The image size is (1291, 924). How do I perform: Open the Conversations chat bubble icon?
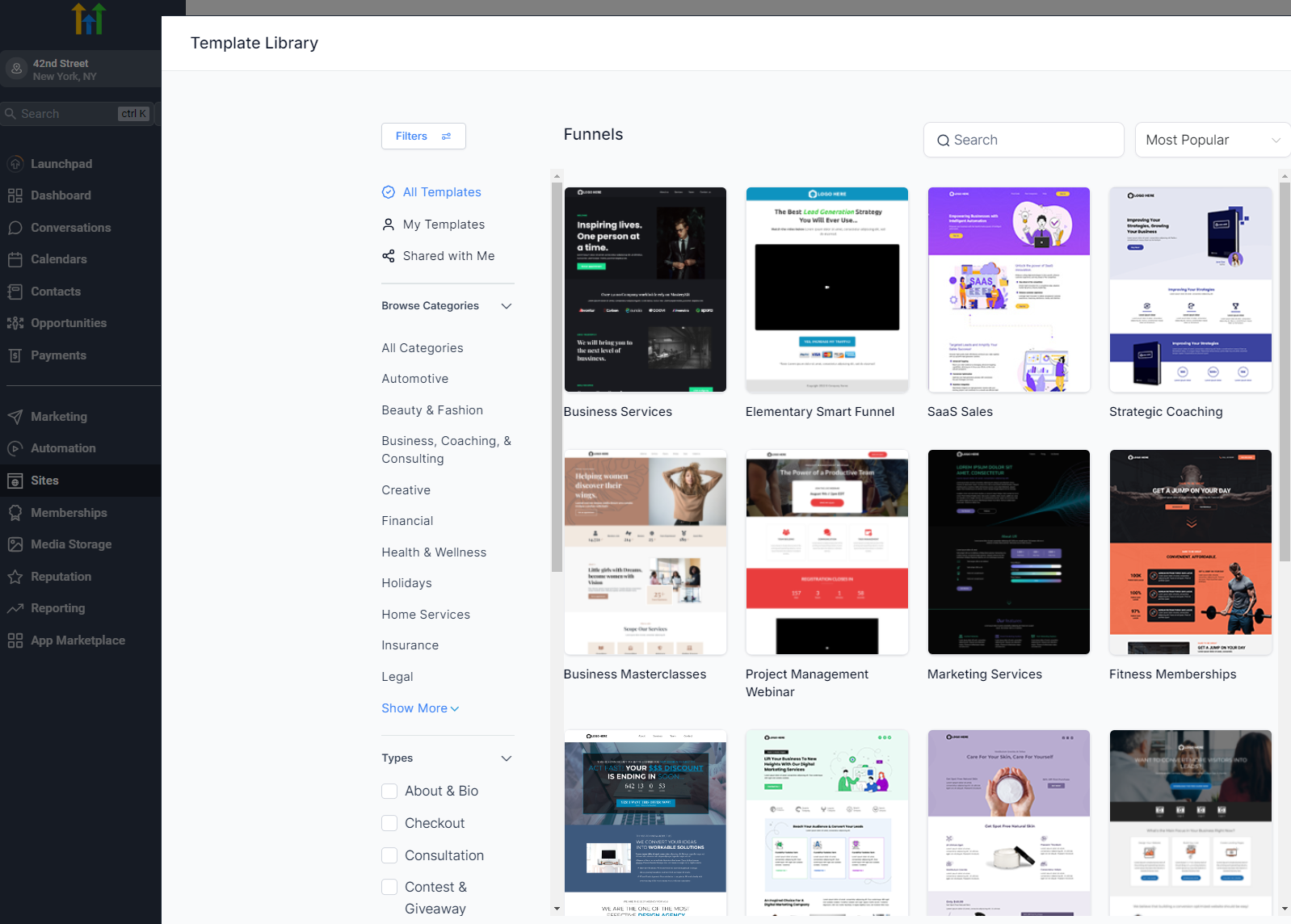point(15,228)
